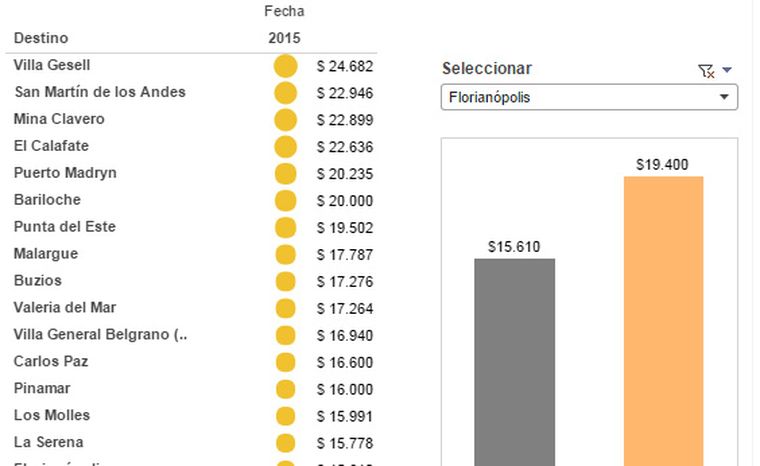
Task: Click the yellow circle next to Buzios
Action: pos(285,282)
